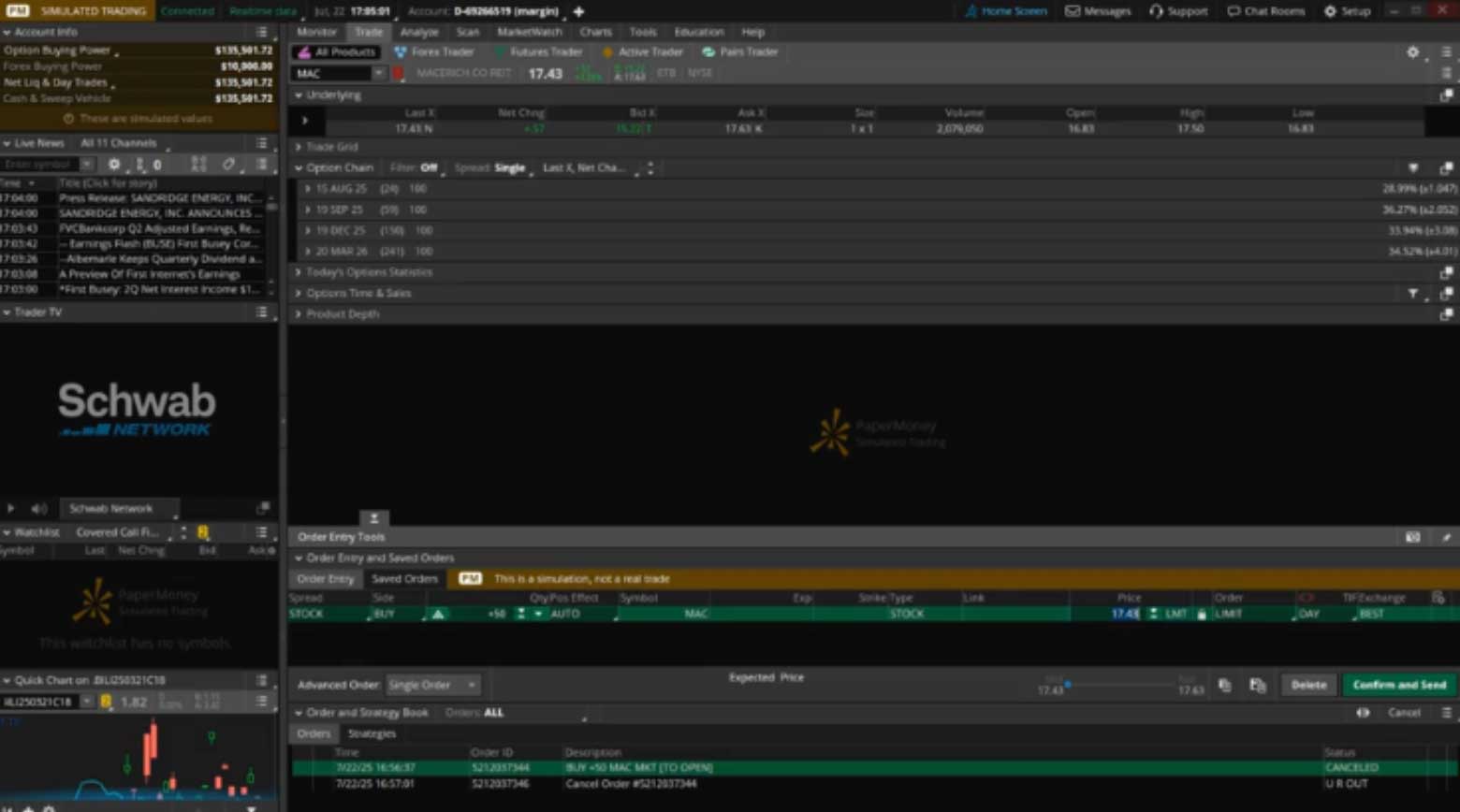Click the Support headset icon
This screenshot has width=1460, height=812.
tap(1157, 11)
